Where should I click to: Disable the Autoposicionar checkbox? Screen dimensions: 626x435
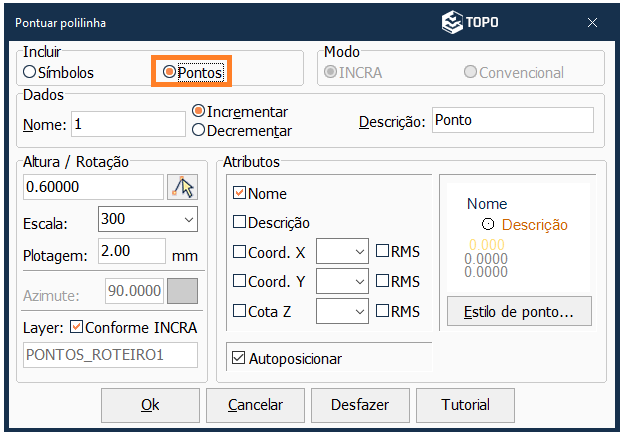[238, 357]
